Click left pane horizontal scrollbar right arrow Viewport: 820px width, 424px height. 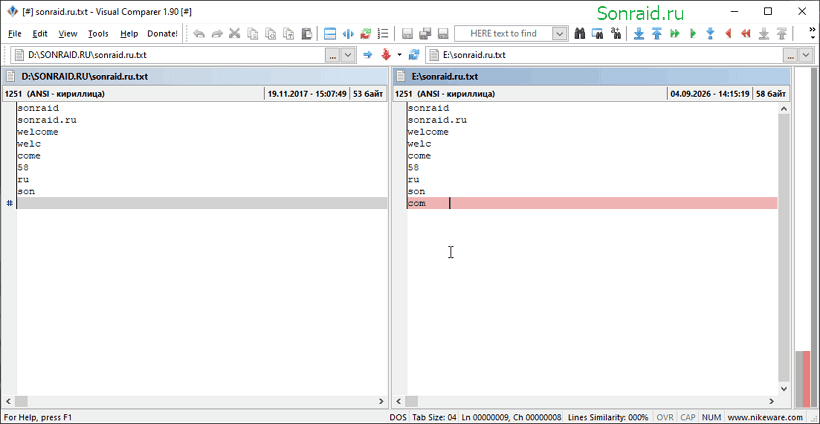[381, 402]
